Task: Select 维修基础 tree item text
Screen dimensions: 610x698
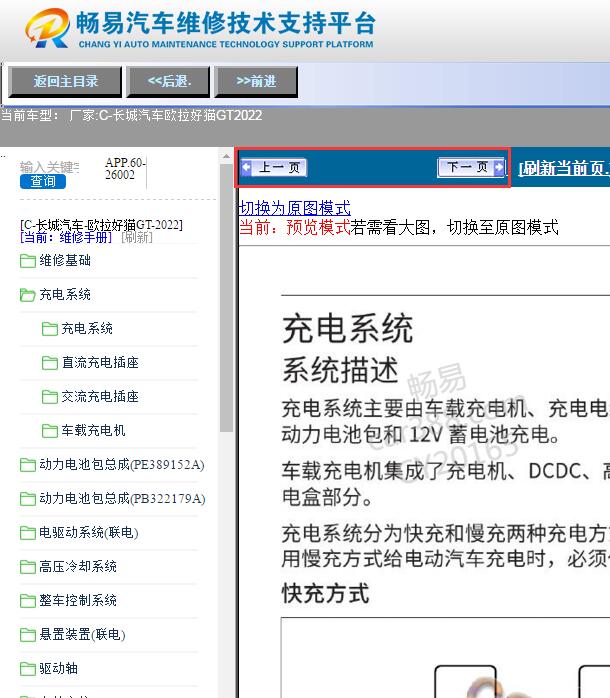Action: [65, 260]
